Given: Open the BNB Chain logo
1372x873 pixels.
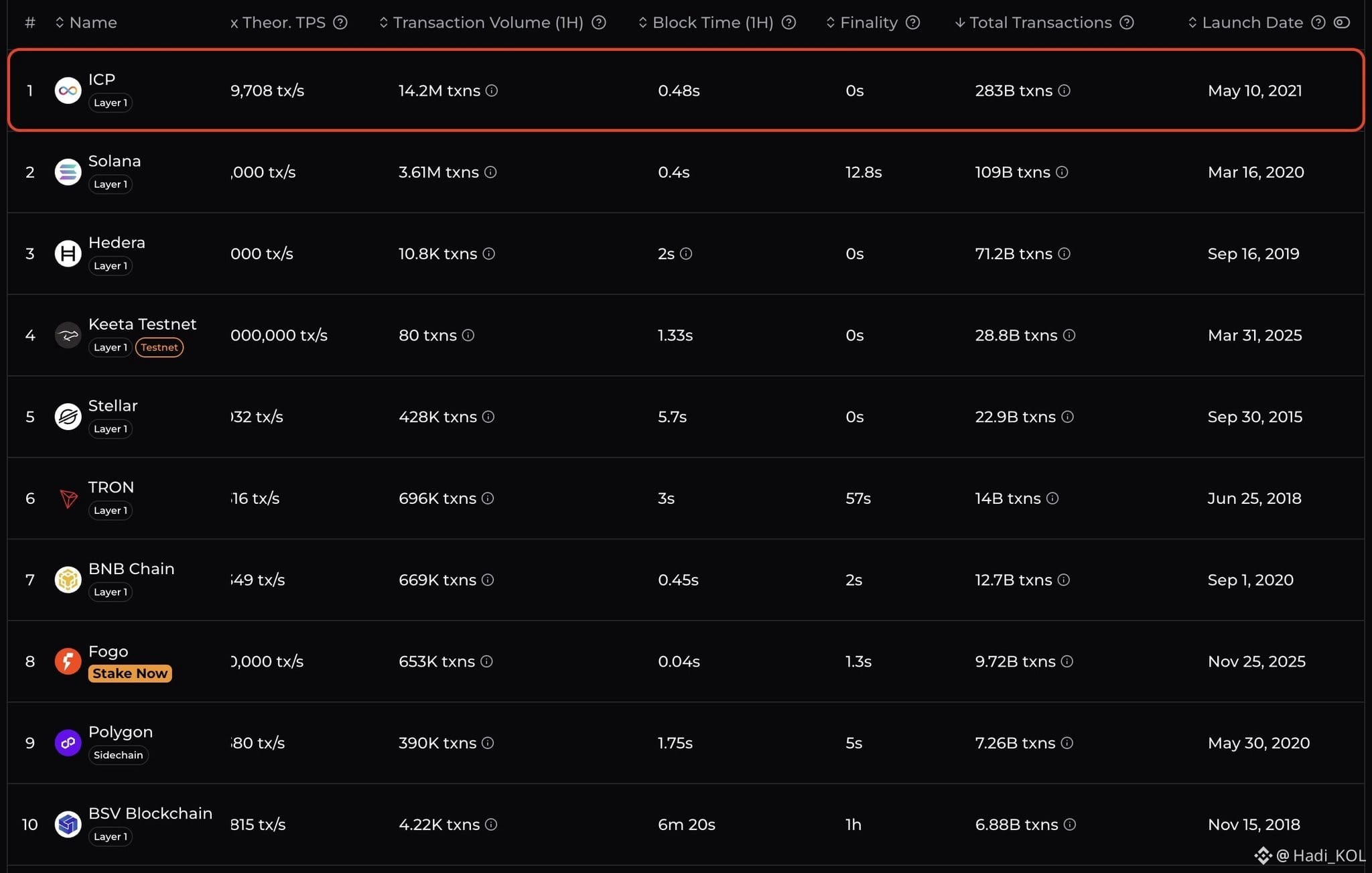Looking at the screenshot, I should (x=68, y=580).
